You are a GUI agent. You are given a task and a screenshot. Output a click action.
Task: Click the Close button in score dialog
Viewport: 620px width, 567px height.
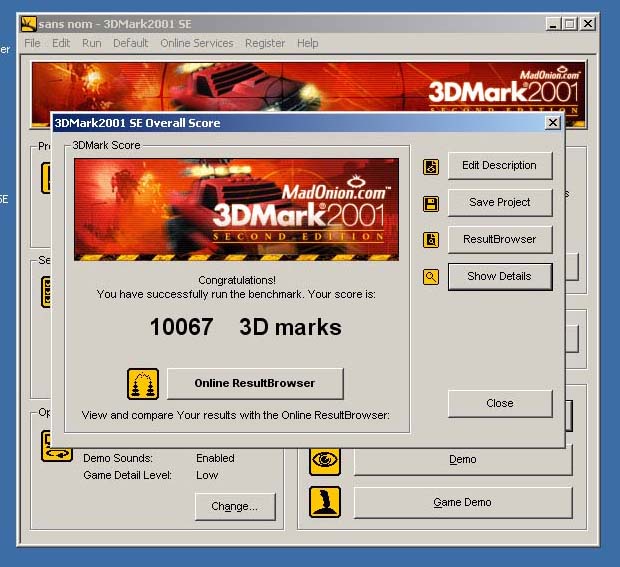tap(500, 404)
